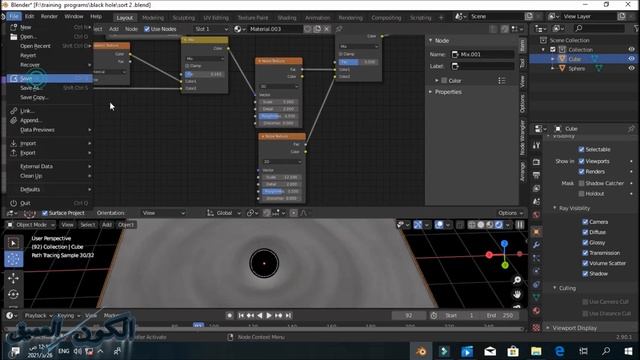Viewport: 640px width, 360px height.
Task: Click the End frame field 250
Action: coord(500,316)
